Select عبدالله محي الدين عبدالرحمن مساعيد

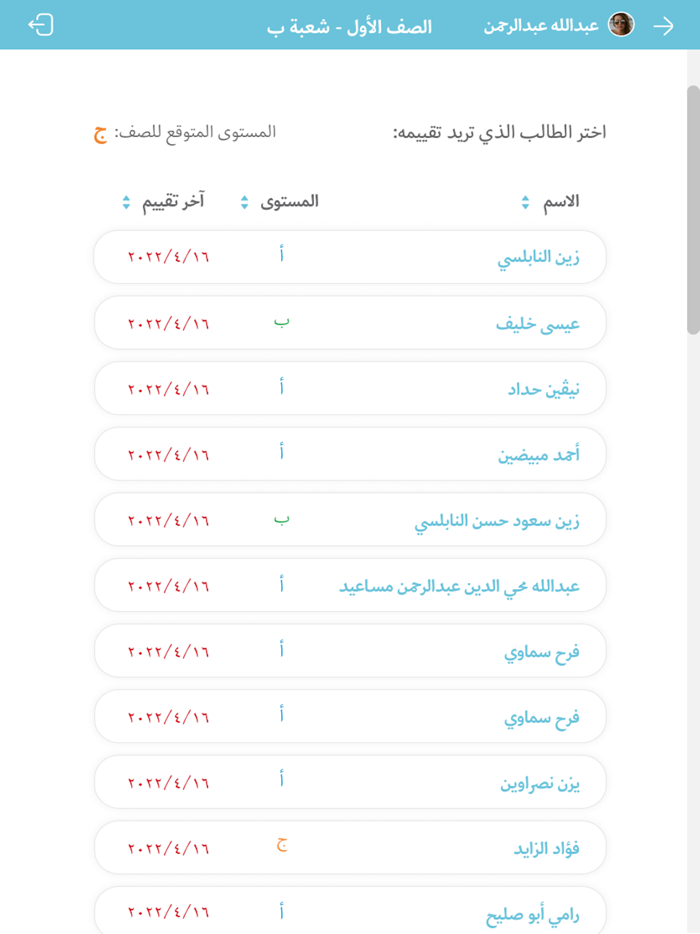[470, 584]
